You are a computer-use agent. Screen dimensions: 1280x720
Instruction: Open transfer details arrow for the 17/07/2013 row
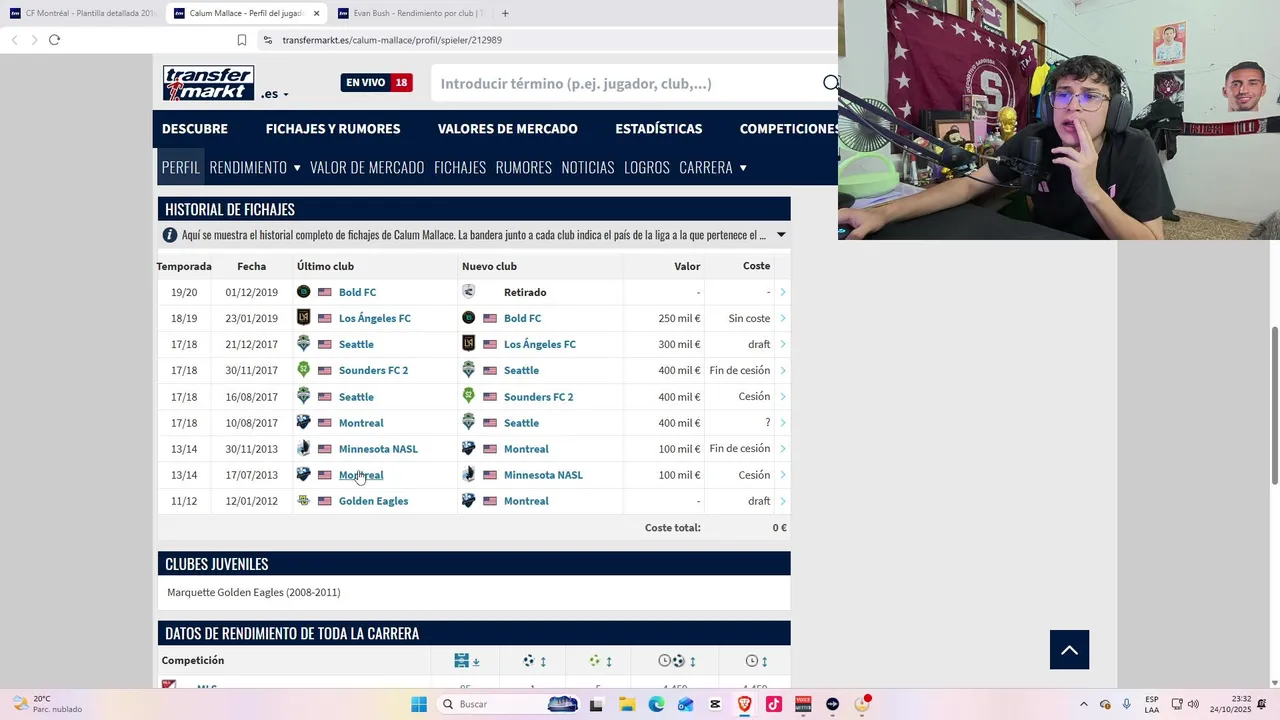click(x=782, y=475)
